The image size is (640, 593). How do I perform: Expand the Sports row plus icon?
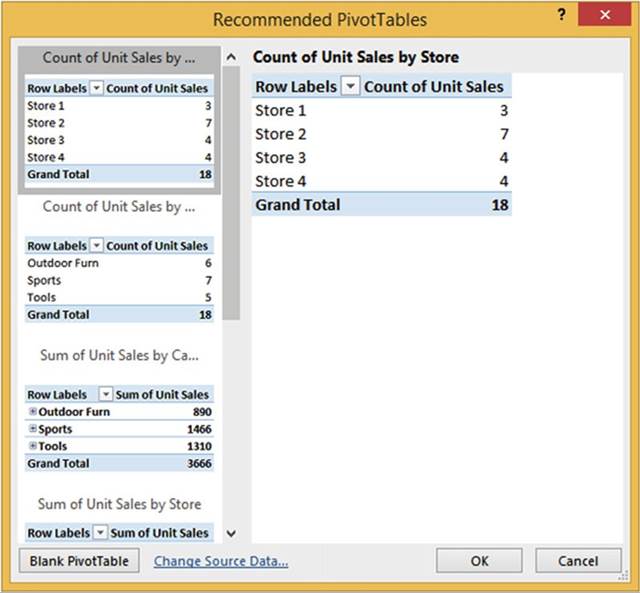coord(33,429)
